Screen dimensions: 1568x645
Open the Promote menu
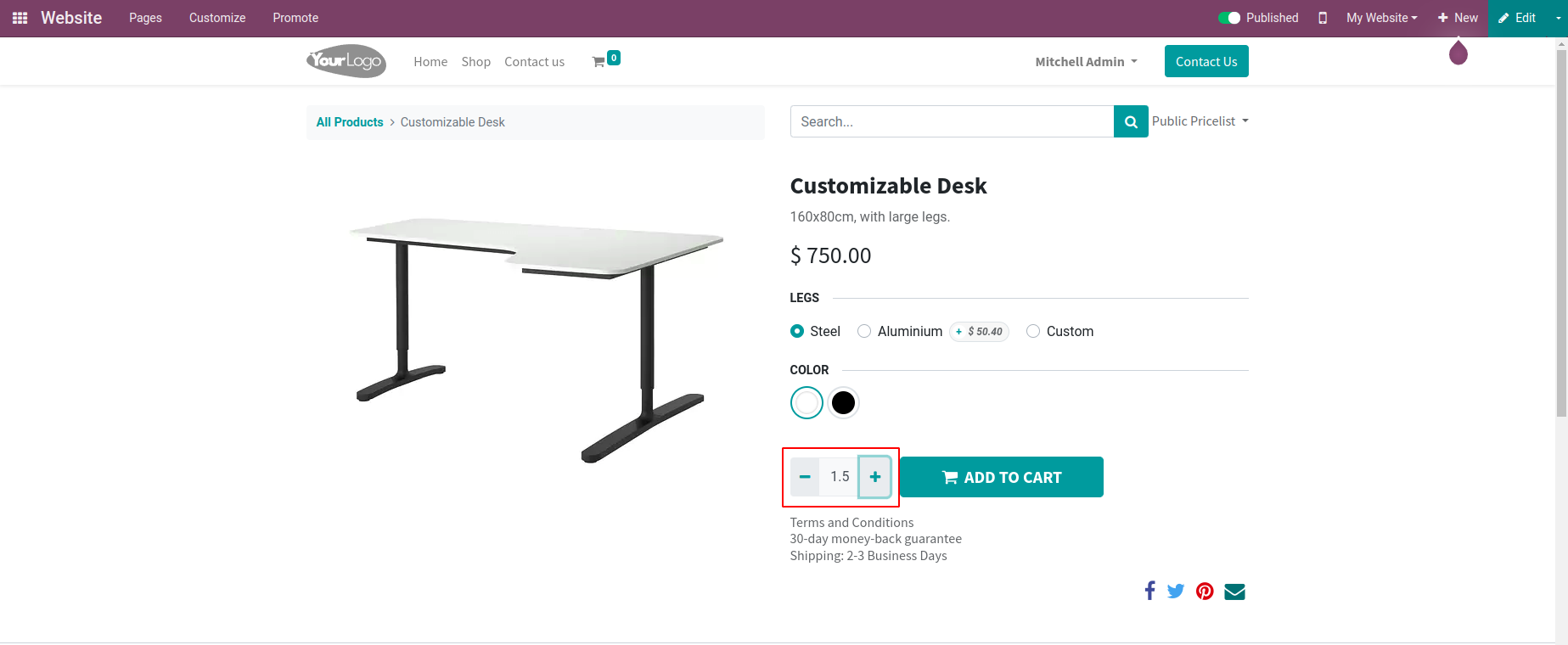point(295,18)
